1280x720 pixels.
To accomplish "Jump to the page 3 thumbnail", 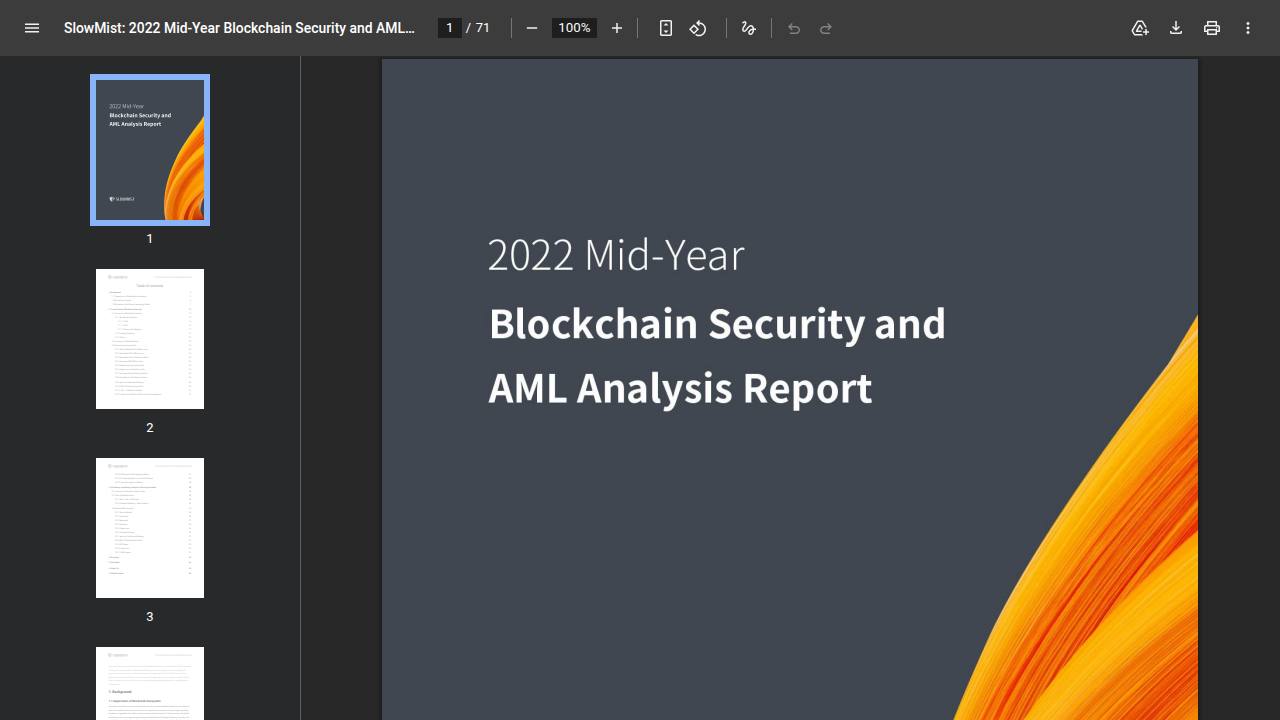I will click(x=150, y=528).
